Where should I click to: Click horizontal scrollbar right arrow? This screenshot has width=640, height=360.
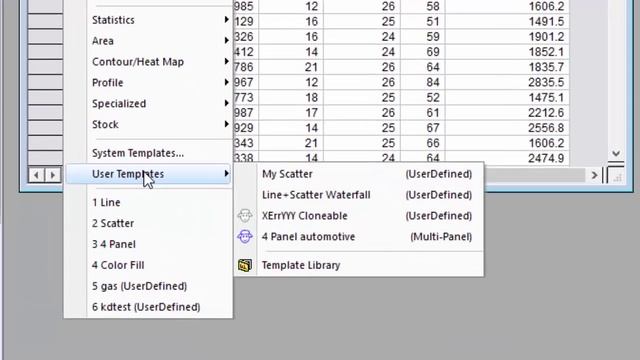pyautogui.click(x=594, y=176)
